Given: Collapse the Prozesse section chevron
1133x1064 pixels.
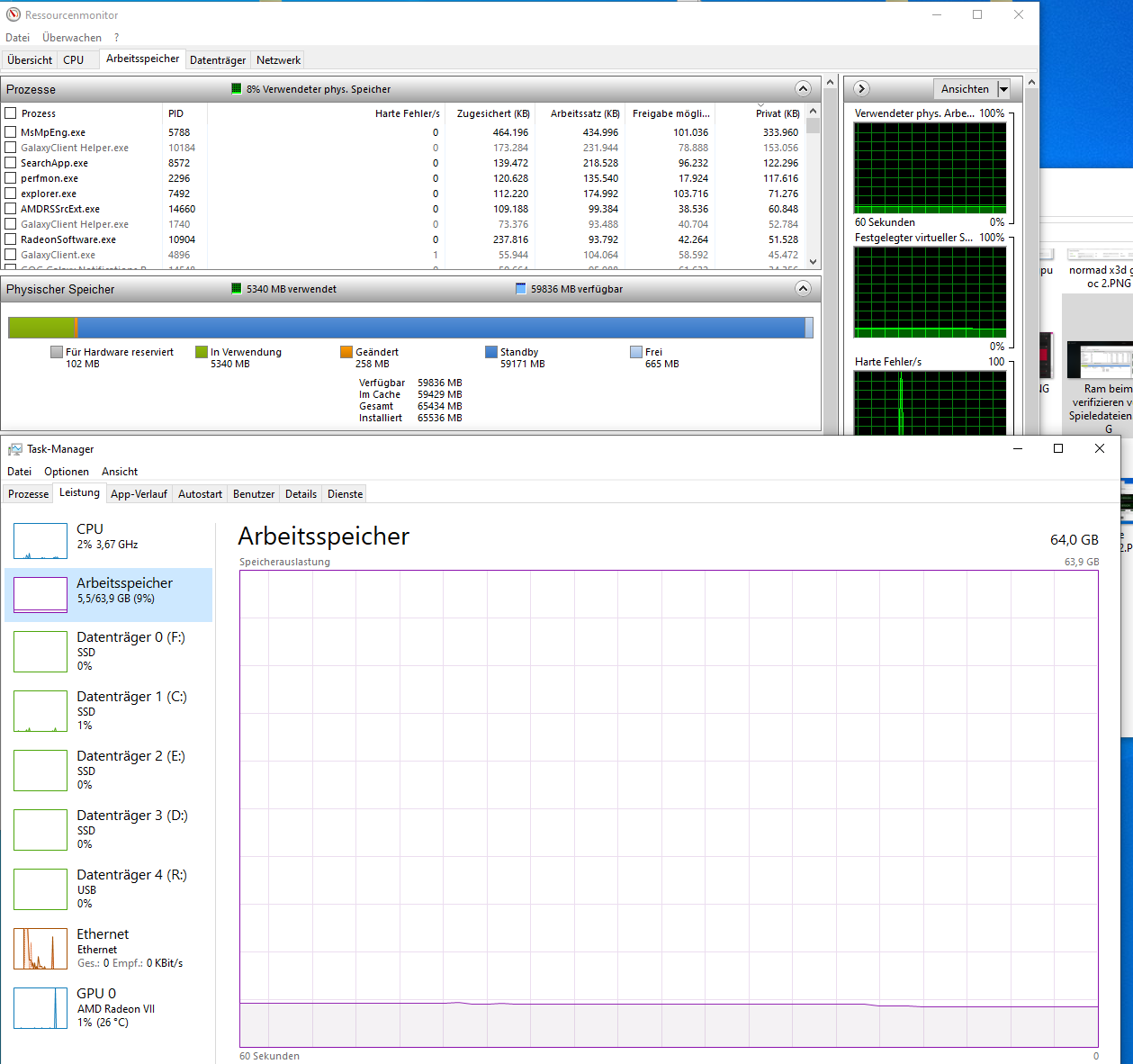Looking at the screenshot, I should point(804,88).
